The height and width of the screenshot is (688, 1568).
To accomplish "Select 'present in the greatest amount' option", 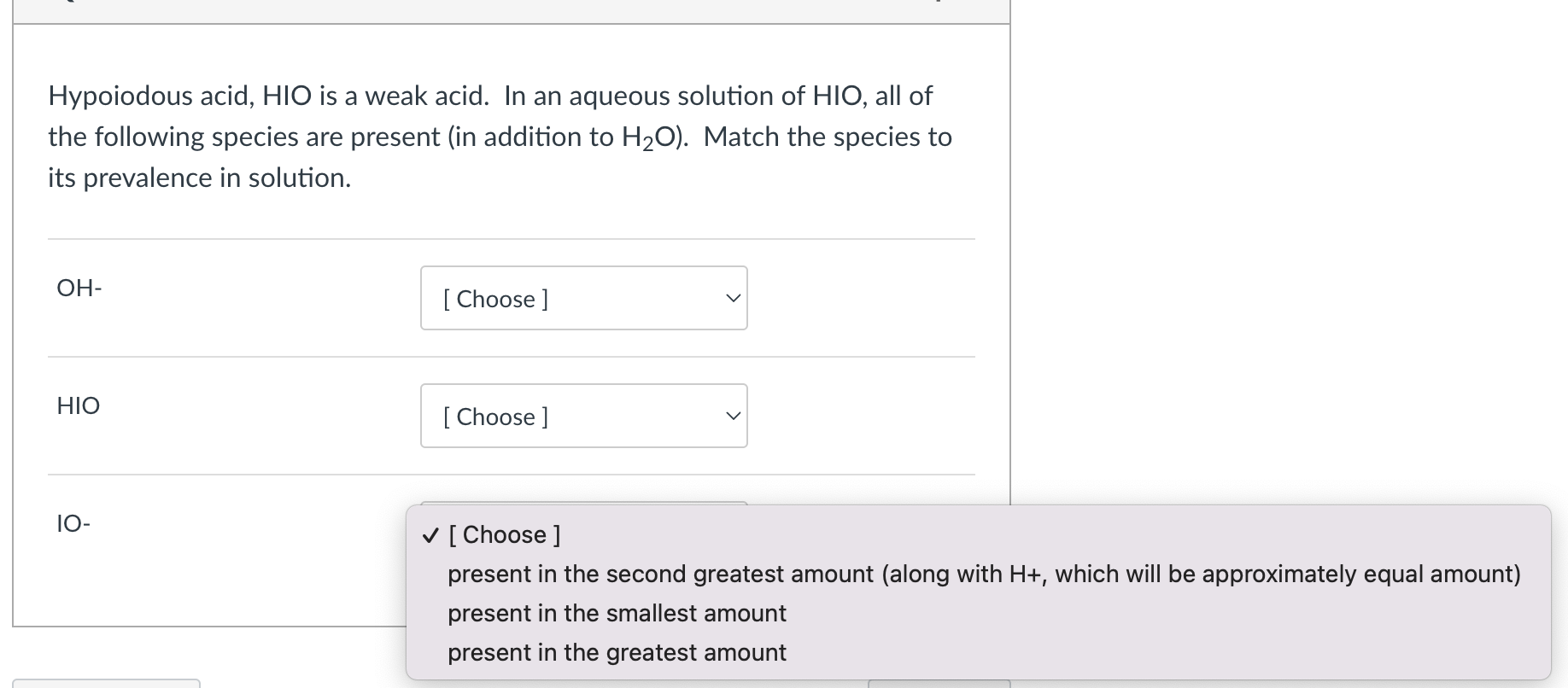I will click(617, 652).
